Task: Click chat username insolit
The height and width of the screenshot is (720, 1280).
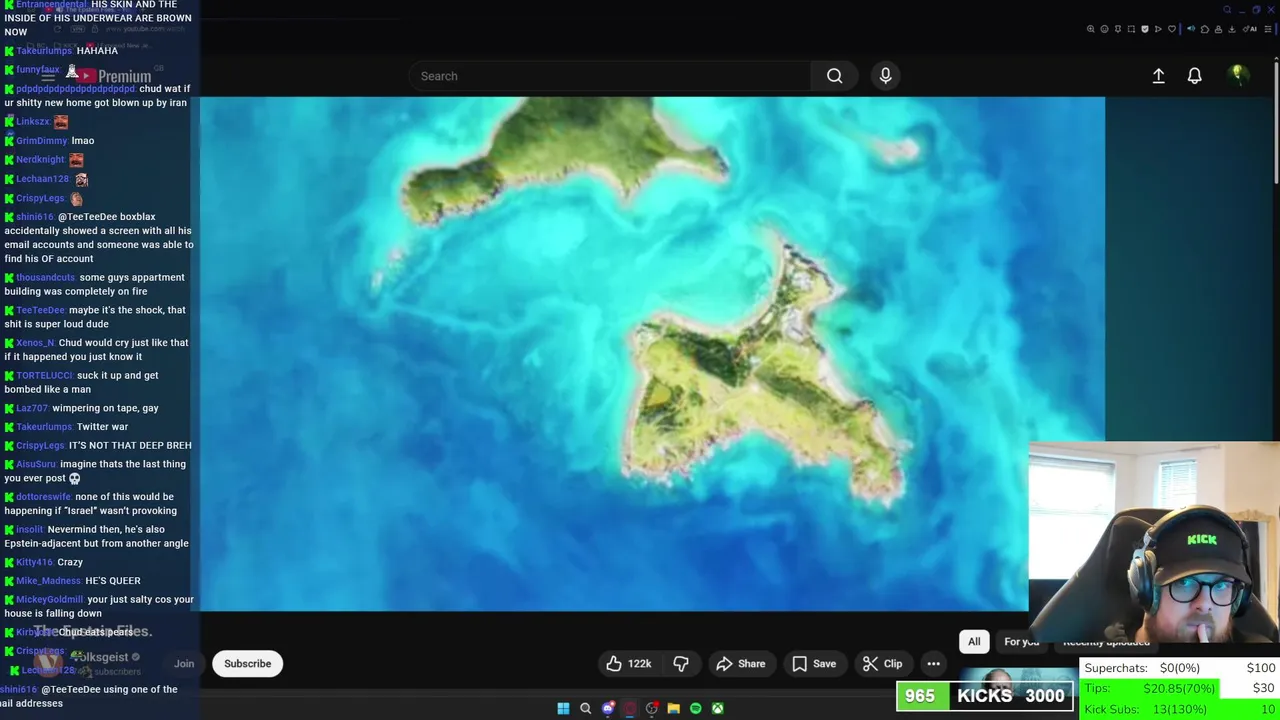Action: pyautogui.click(x=30, y=530)
